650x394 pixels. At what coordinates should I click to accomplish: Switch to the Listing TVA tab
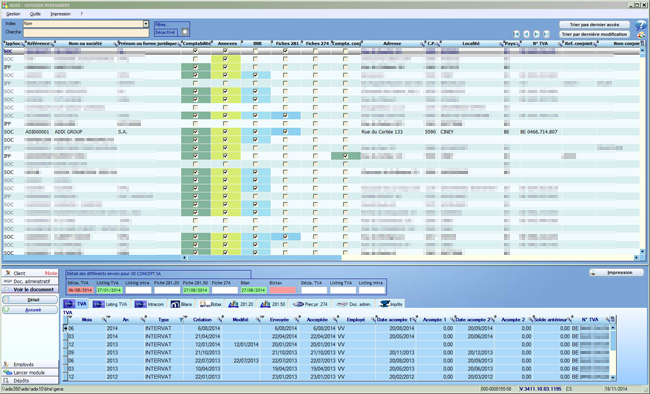pyautogui.click(x=110, y=304)
